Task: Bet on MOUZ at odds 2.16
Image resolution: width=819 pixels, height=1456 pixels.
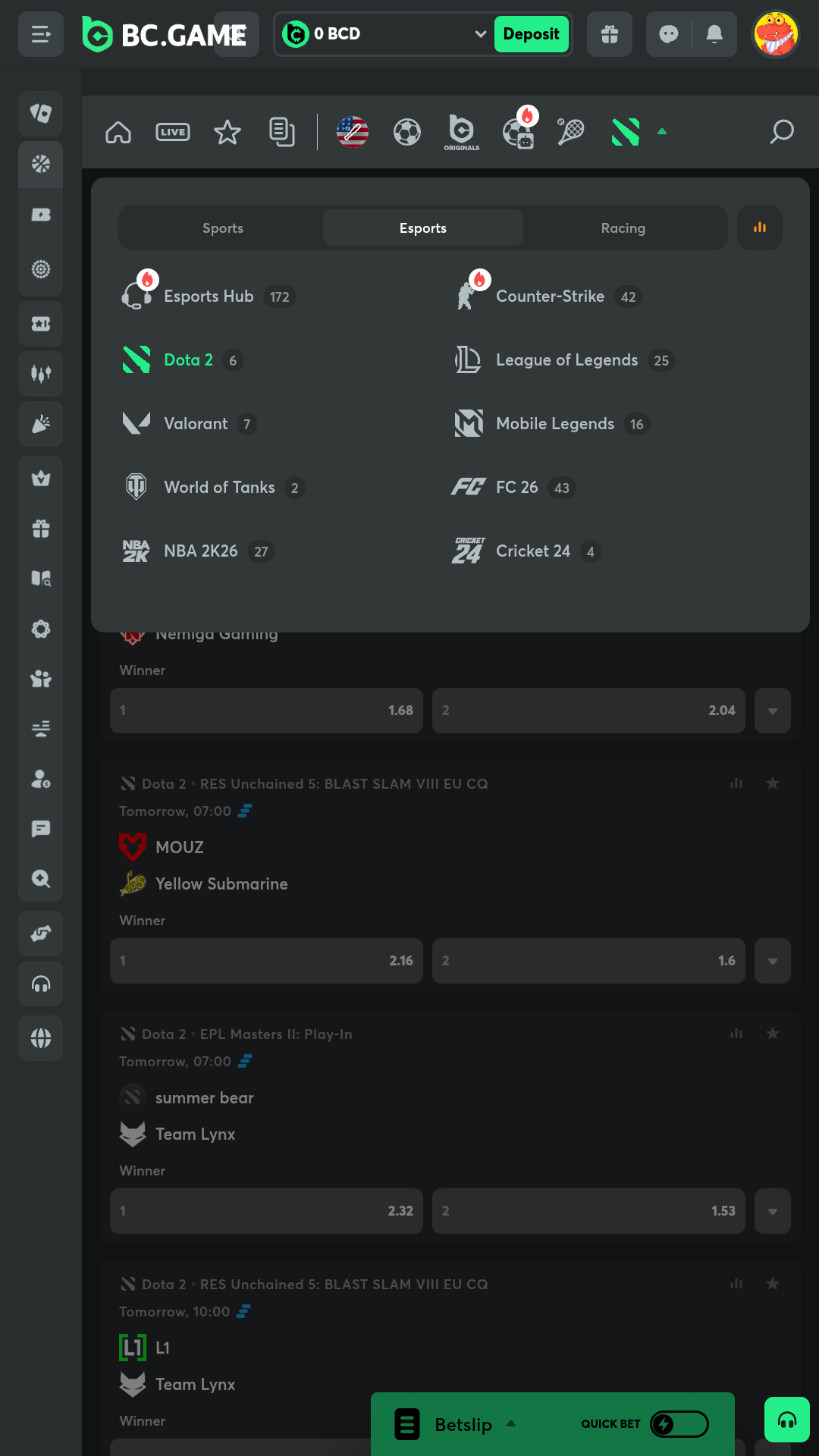Action: tap(266, 961)
